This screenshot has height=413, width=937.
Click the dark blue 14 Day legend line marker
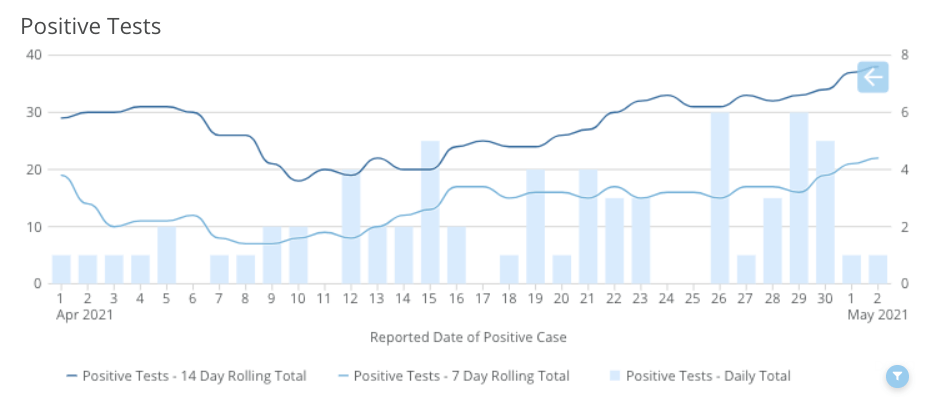[x=72, y=376]
